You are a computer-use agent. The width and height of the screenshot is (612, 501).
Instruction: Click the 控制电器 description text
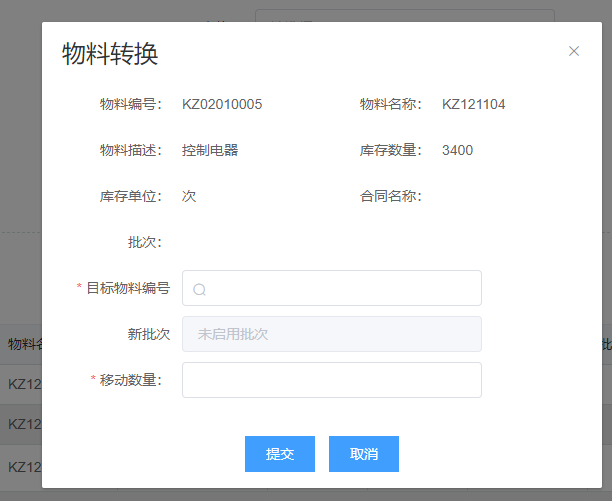[x=210, y=150]
